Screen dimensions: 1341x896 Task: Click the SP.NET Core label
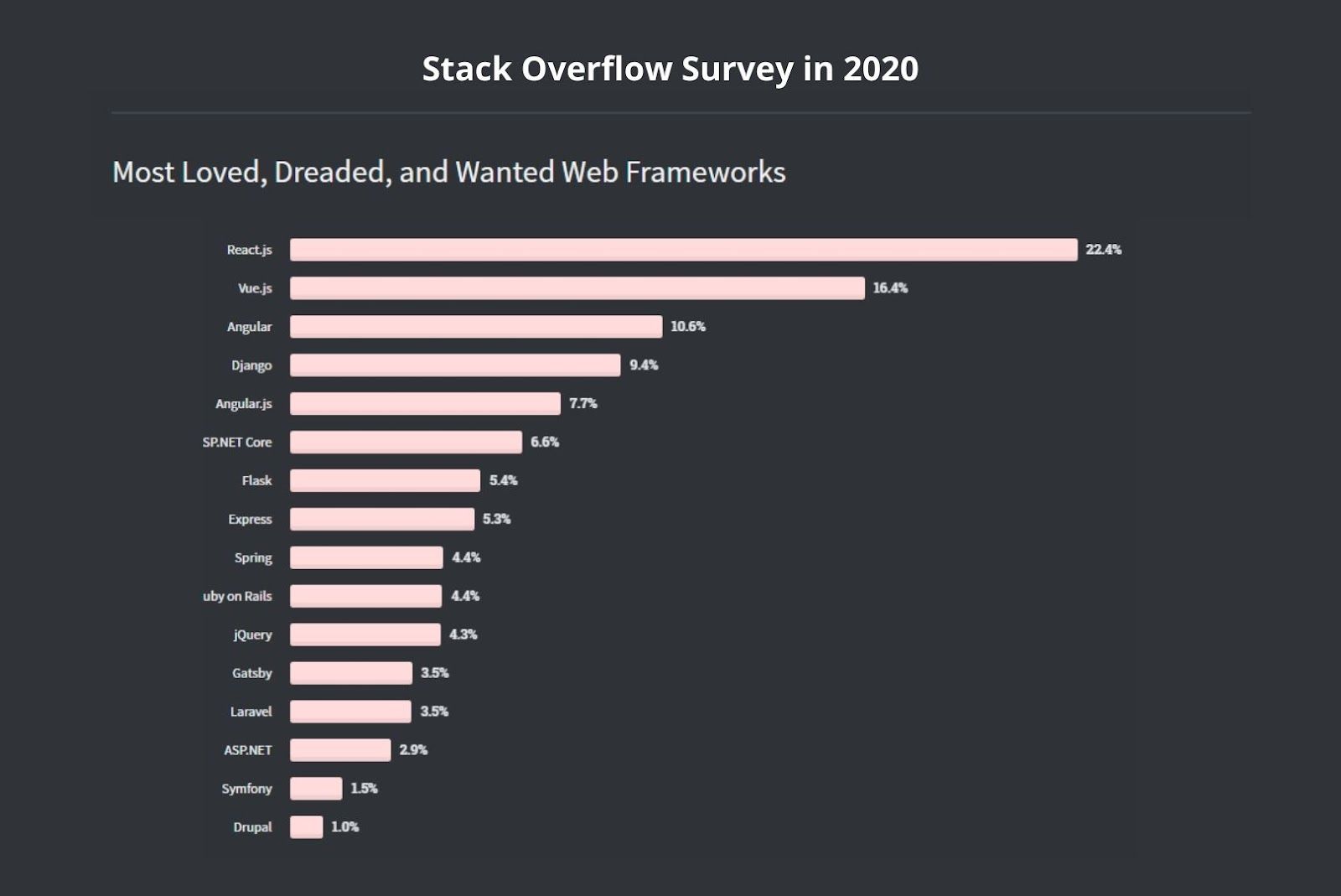click(237, 443)
